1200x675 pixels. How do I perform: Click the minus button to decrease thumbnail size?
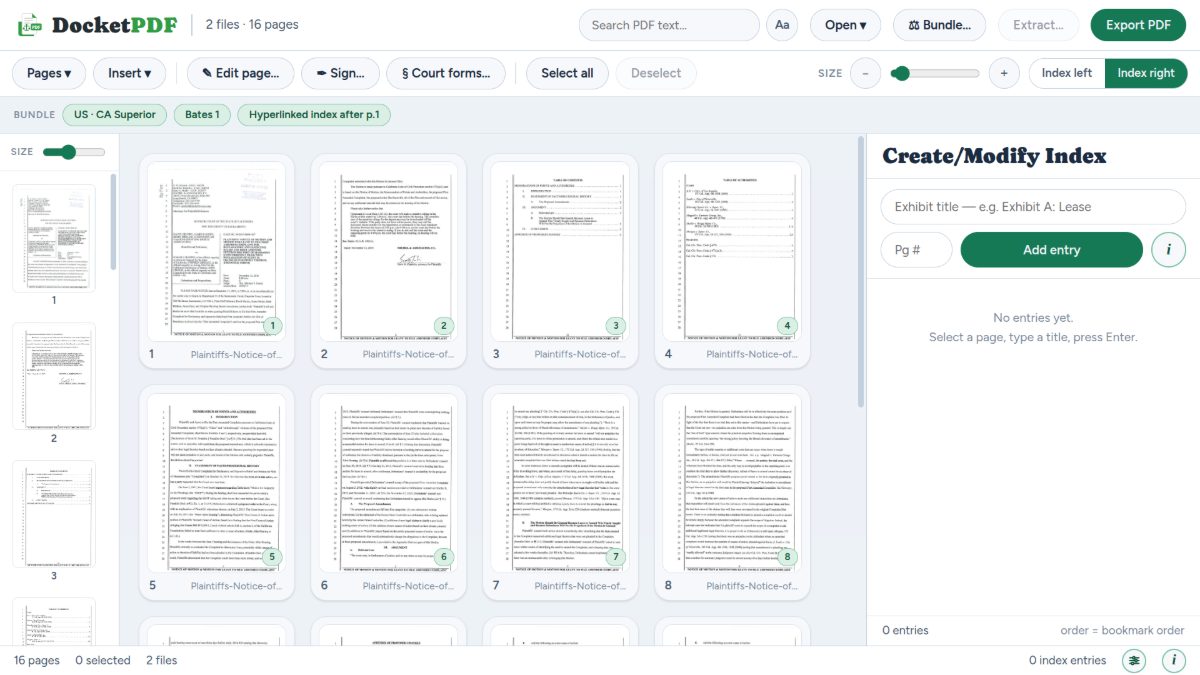866,73
